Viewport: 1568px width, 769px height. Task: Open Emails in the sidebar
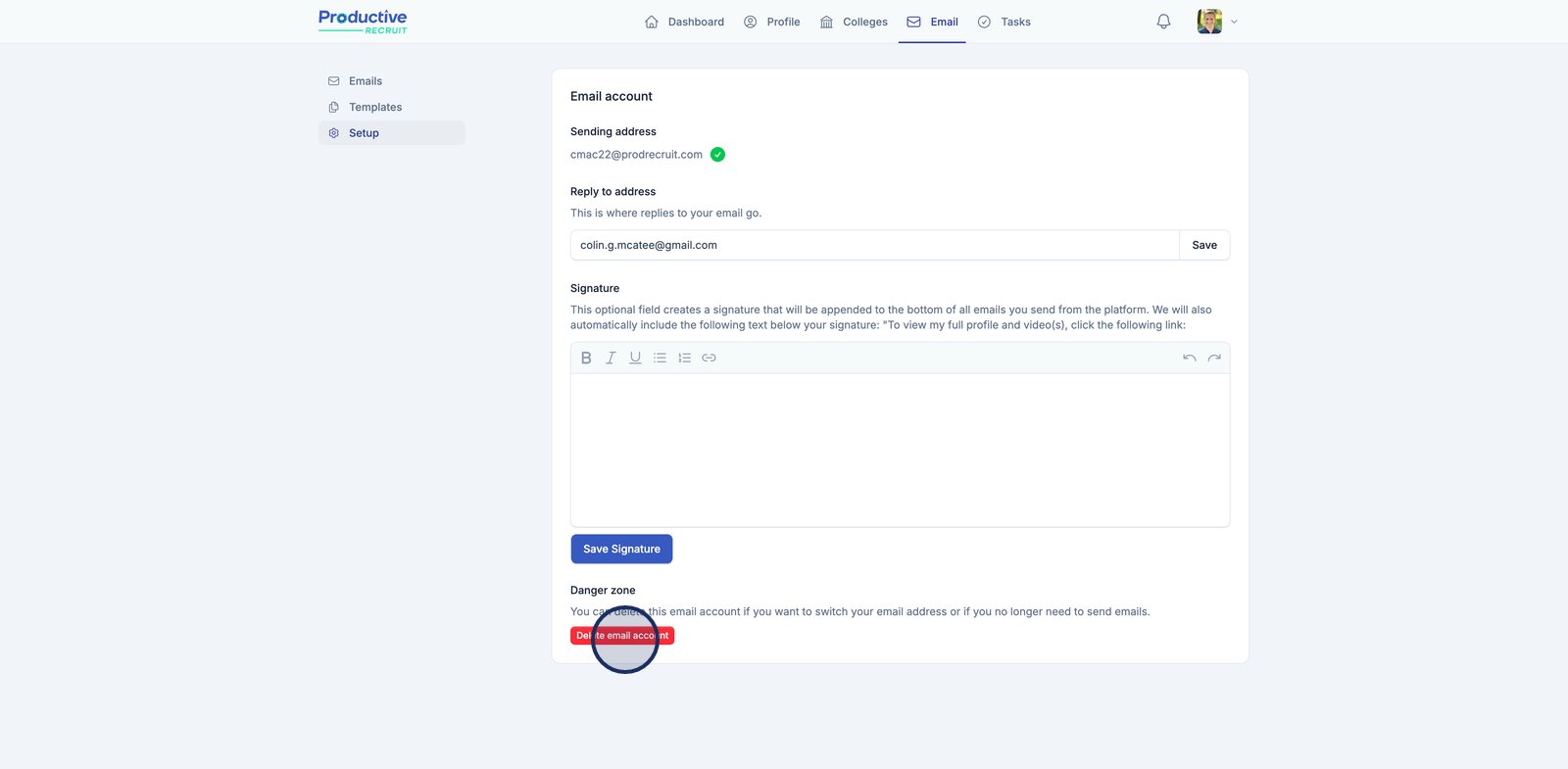392,81
